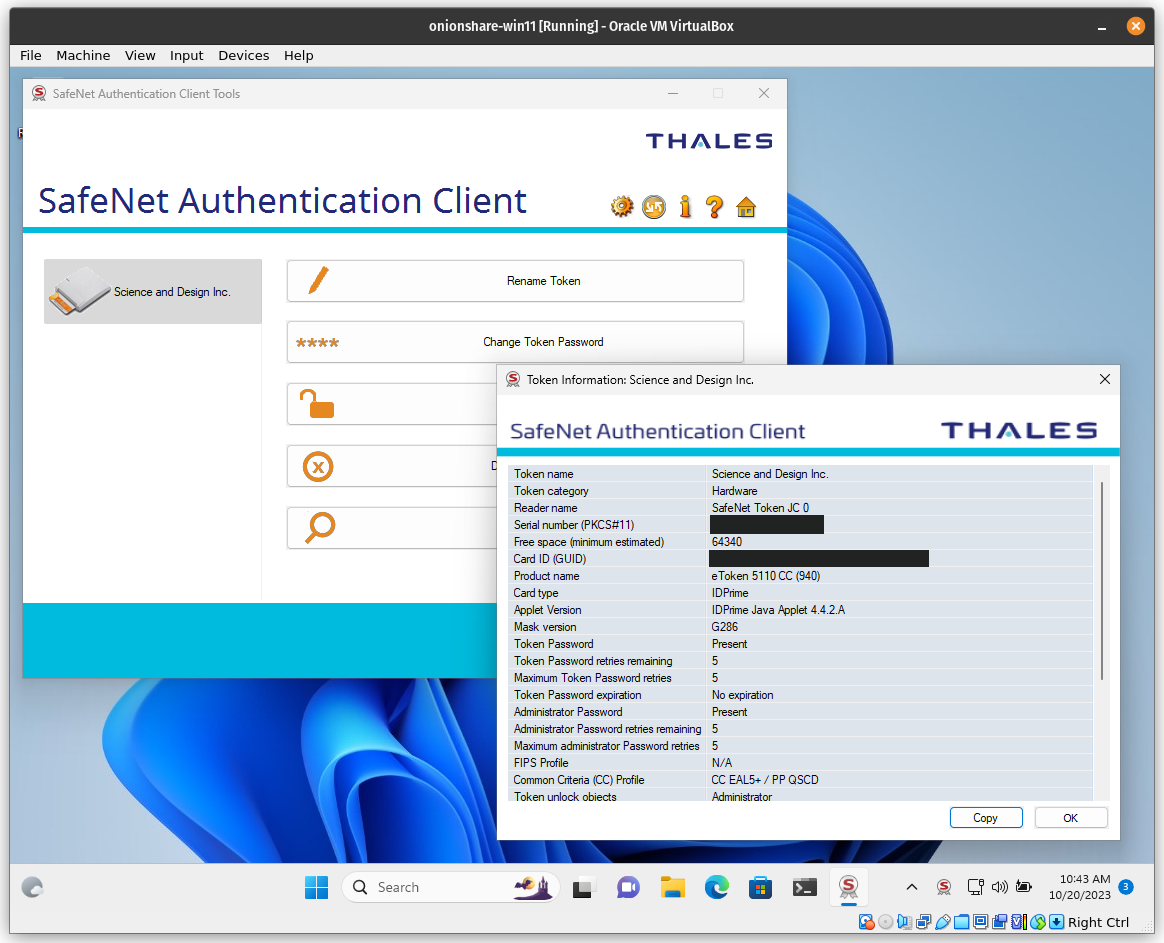
Task: Click the 'CC EAL5+ / PP QSCD' value
Action: tap(765, 780)
